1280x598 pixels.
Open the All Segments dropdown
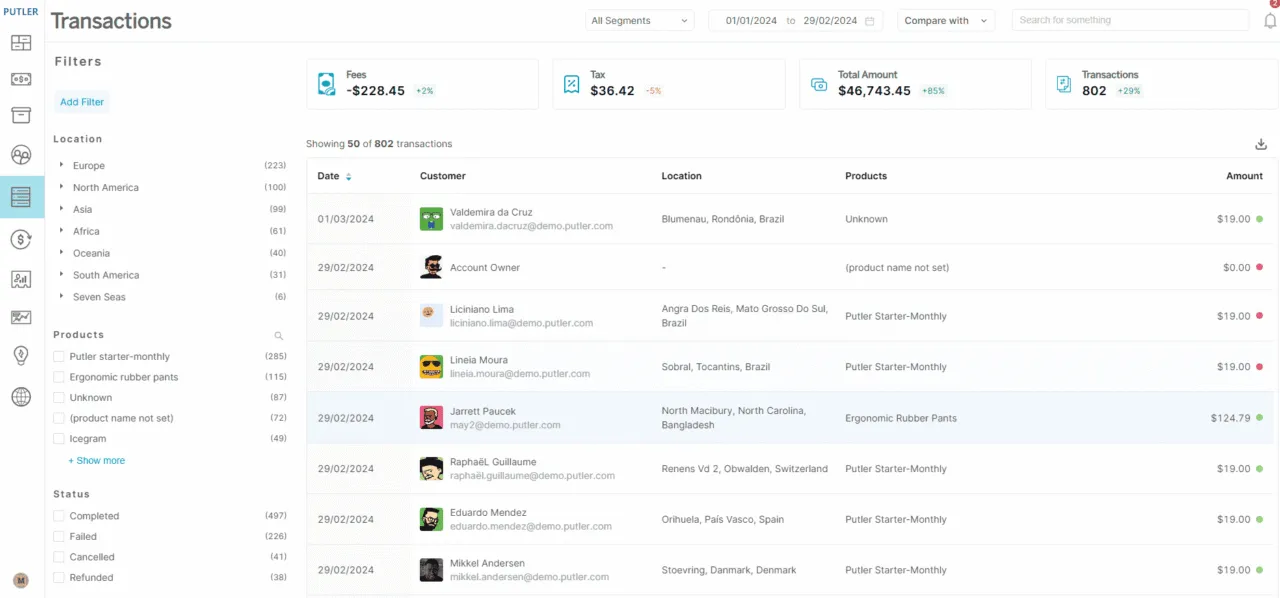point(640,21)
